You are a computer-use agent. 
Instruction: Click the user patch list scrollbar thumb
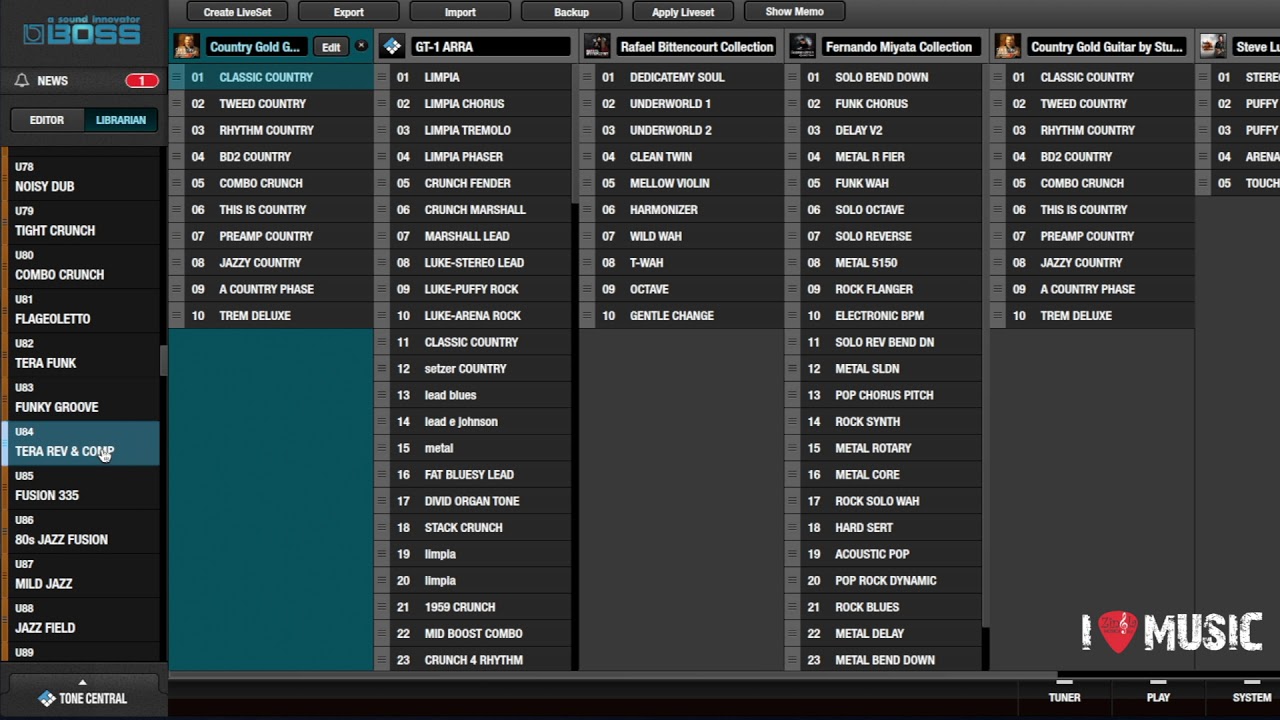point(164,361)
